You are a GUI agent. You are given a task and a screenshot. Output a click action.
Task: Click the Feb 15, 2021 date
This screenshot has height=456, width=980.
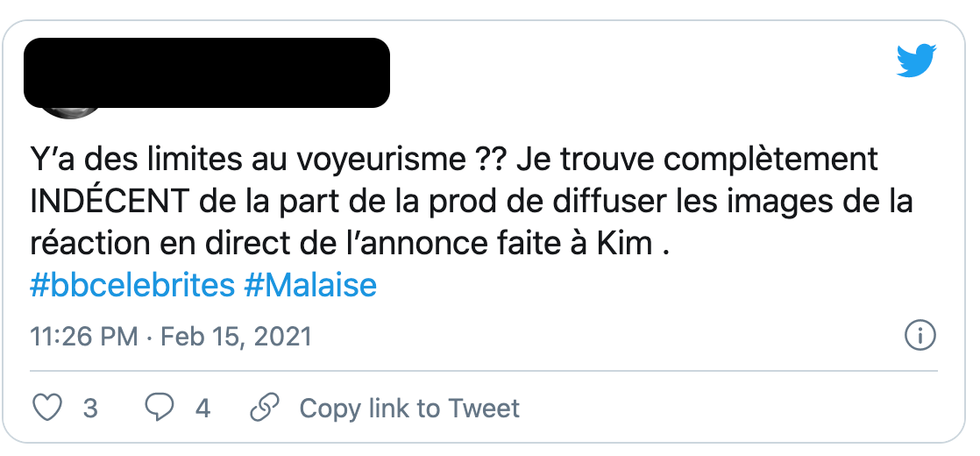236,336
